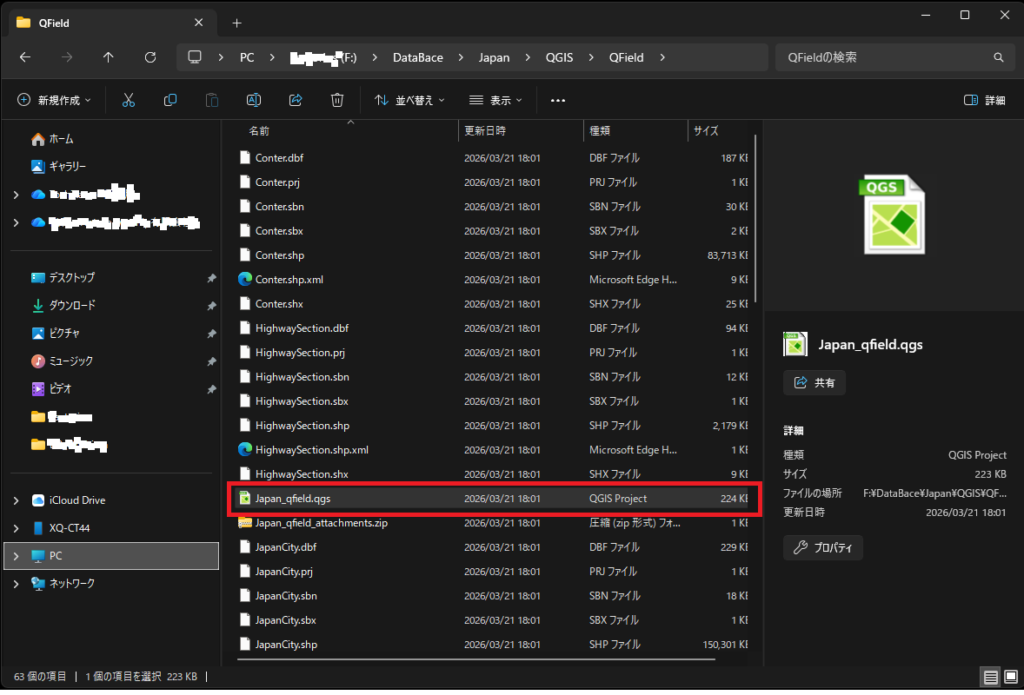The image size is (1024, 695).
Task: Open Downloads in navigation pane
Action: point(72,305)
